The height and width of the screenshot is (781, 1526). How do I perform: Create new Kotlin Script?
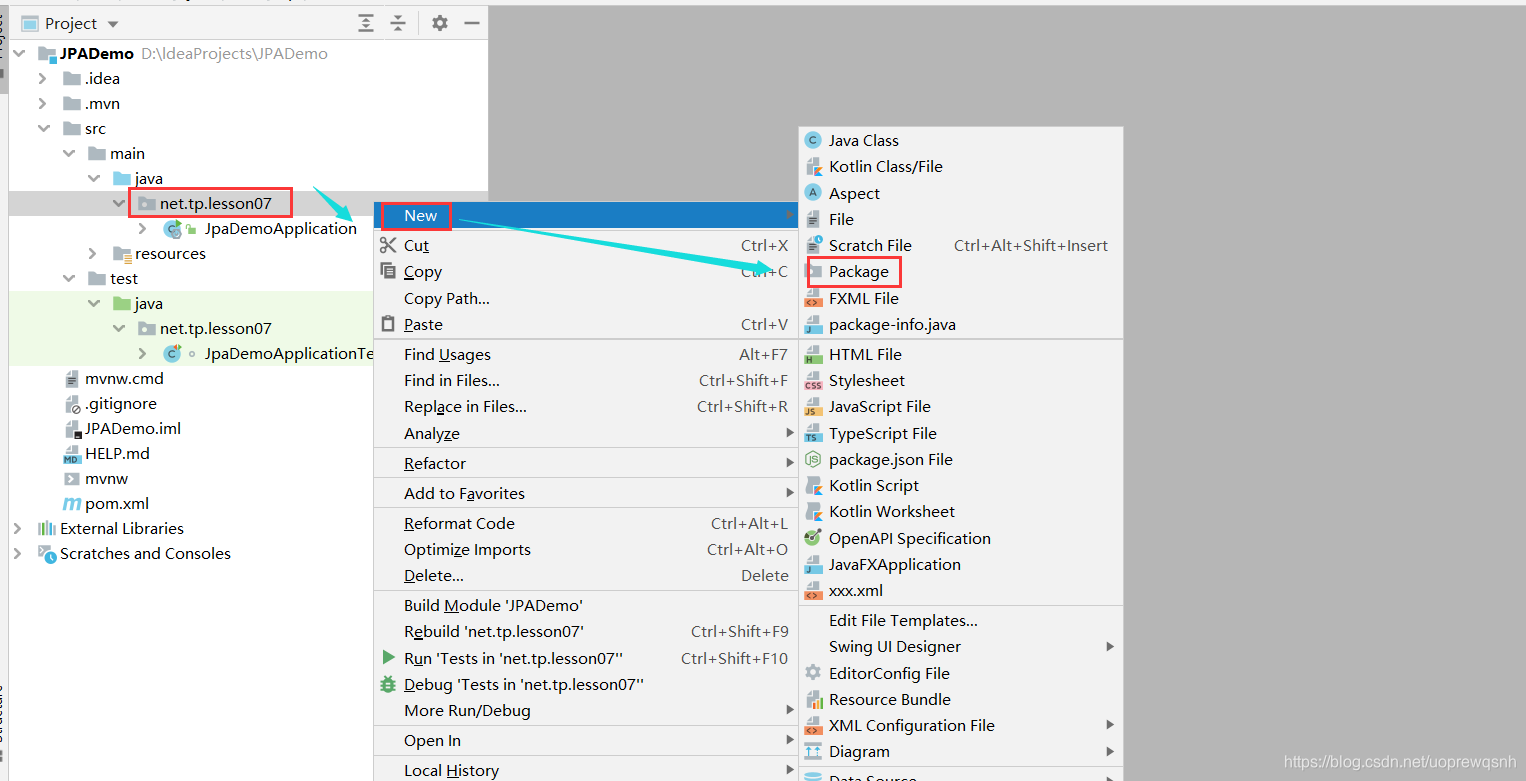coord(961,485)
